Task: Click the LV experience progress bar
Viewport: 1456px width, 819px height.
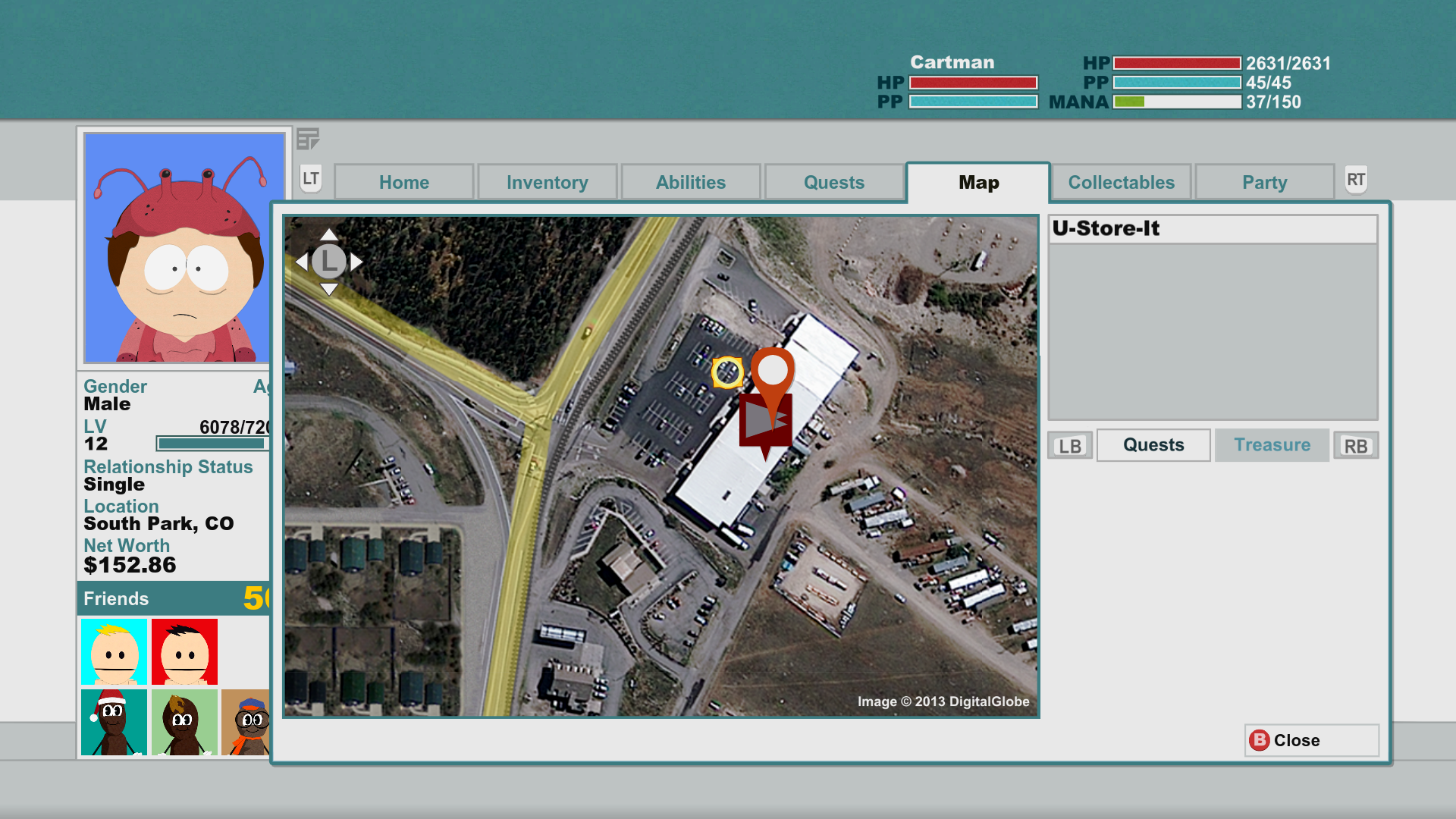Action: (213, 444)
